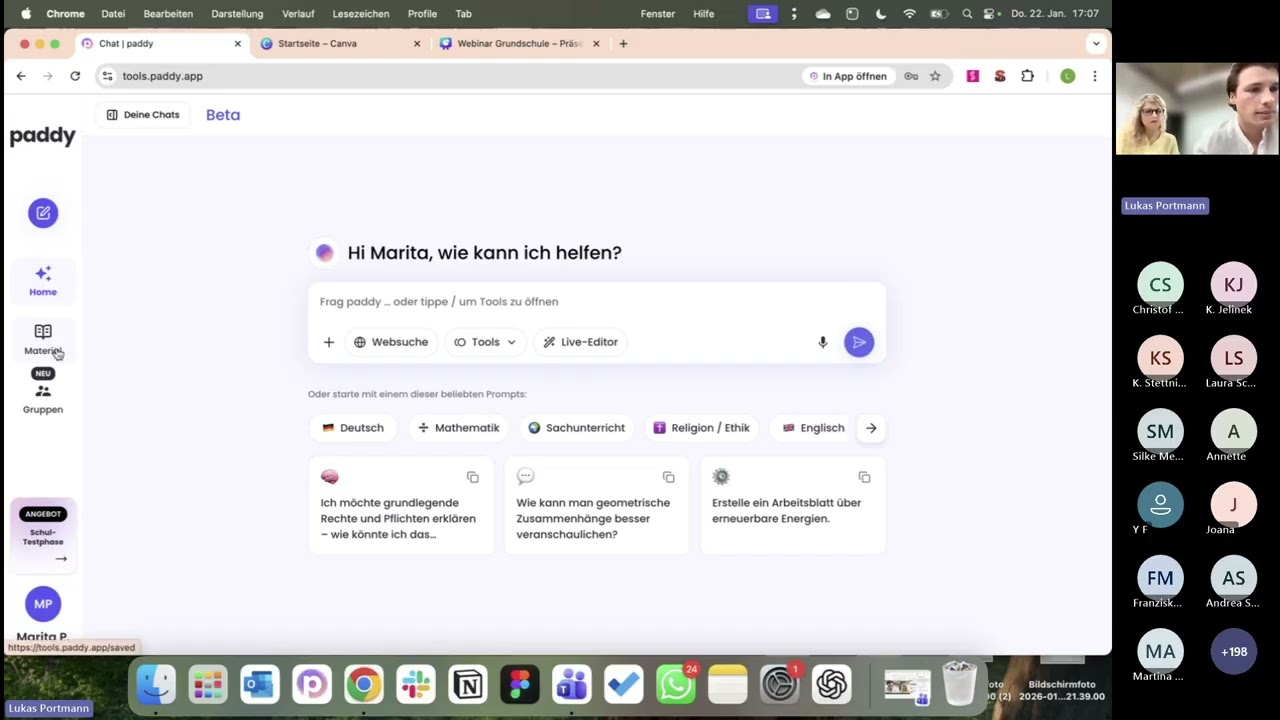Image resolution: width=1280 pixels, height=720 pixels.
Task: Reload the current page
Action: [x=75, y=76]
